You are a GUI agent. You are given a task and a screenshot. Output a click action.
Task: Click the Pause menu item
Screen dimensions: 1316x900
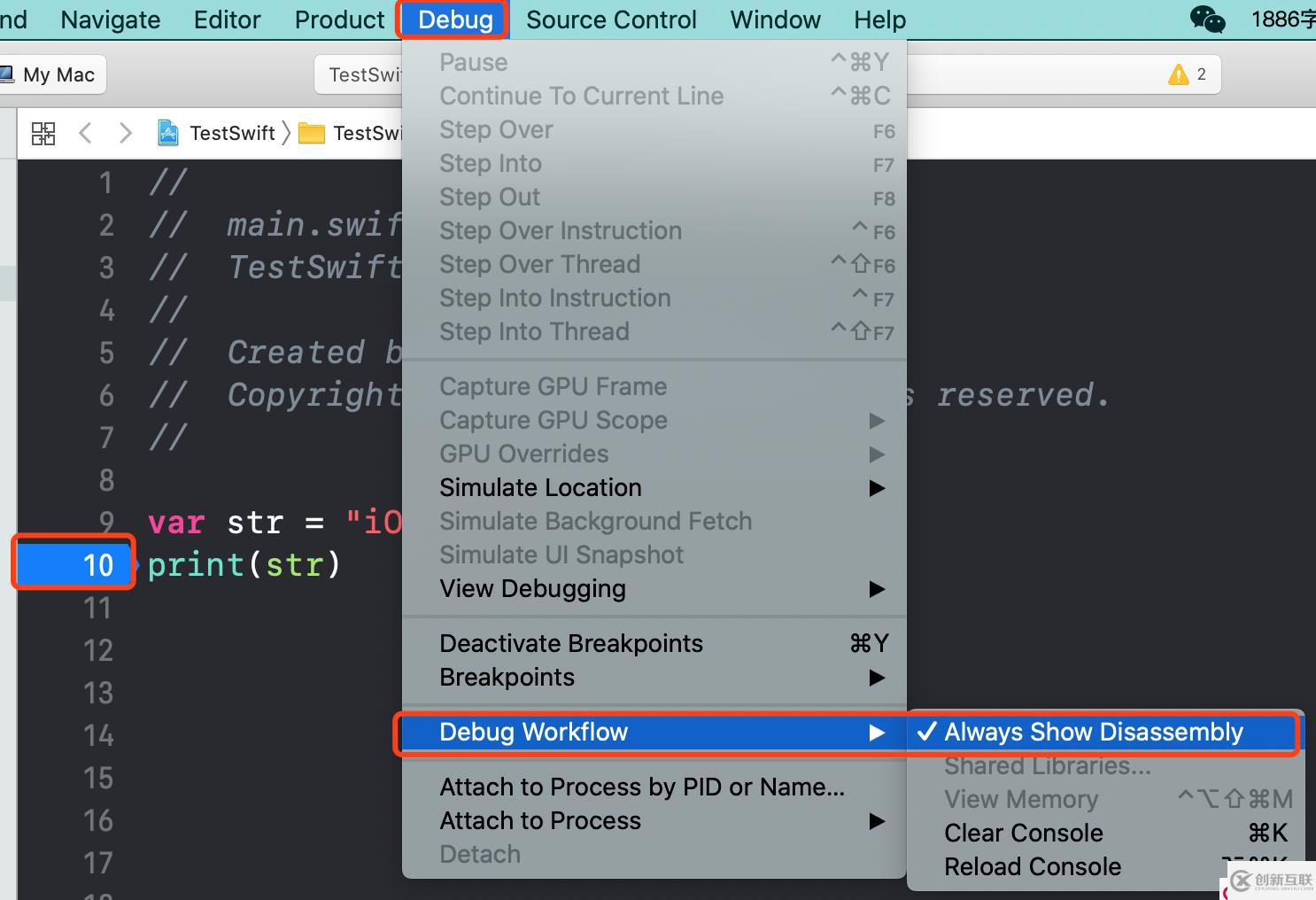point(654,62)
